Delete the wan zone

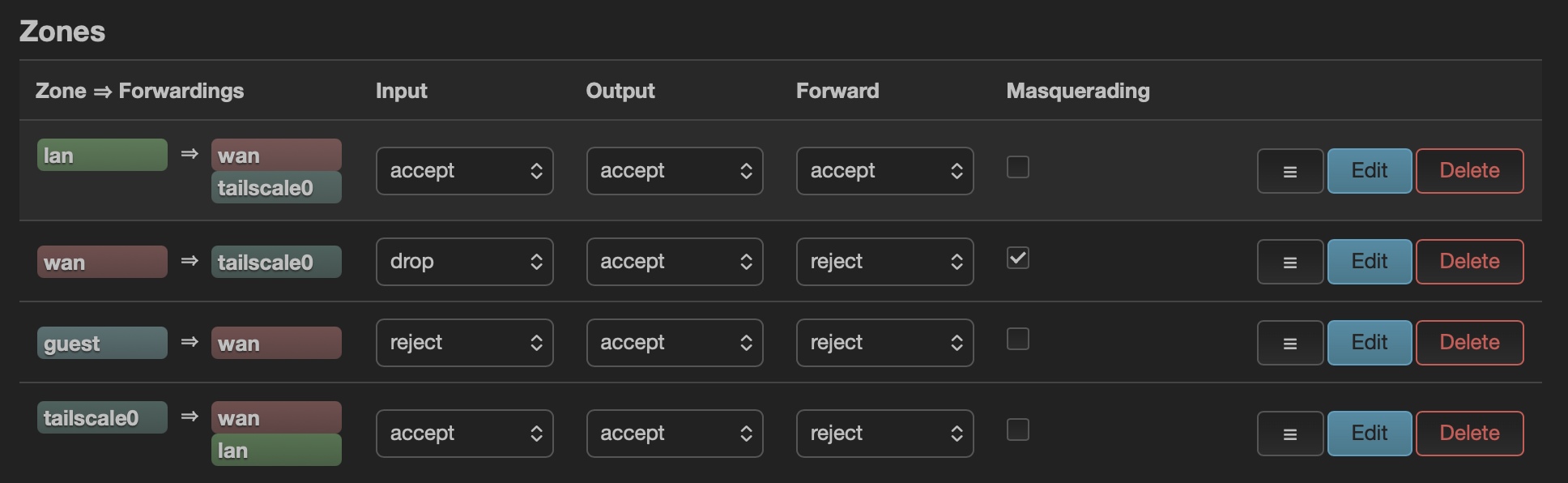click(1469, 262)
